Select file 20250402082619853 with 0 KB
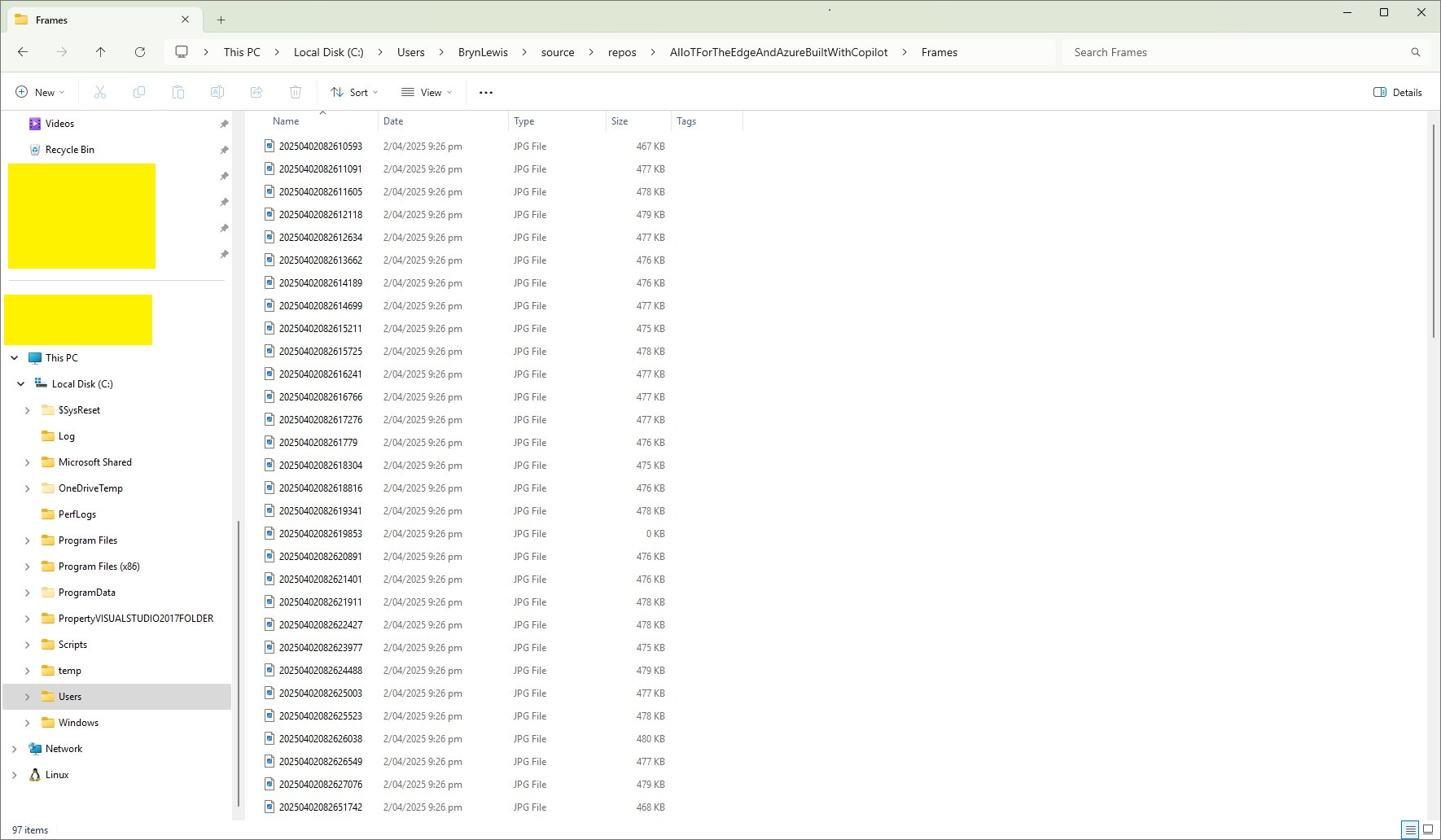Viewport: 1441px width, 840px height. pos(321,534)
